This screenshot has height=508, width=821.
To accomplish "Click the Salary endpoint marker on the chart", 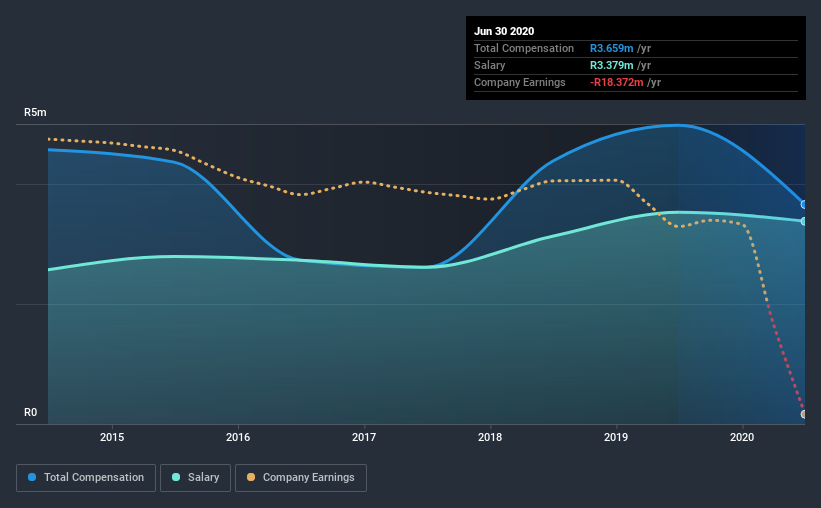I will coord(804,222).
